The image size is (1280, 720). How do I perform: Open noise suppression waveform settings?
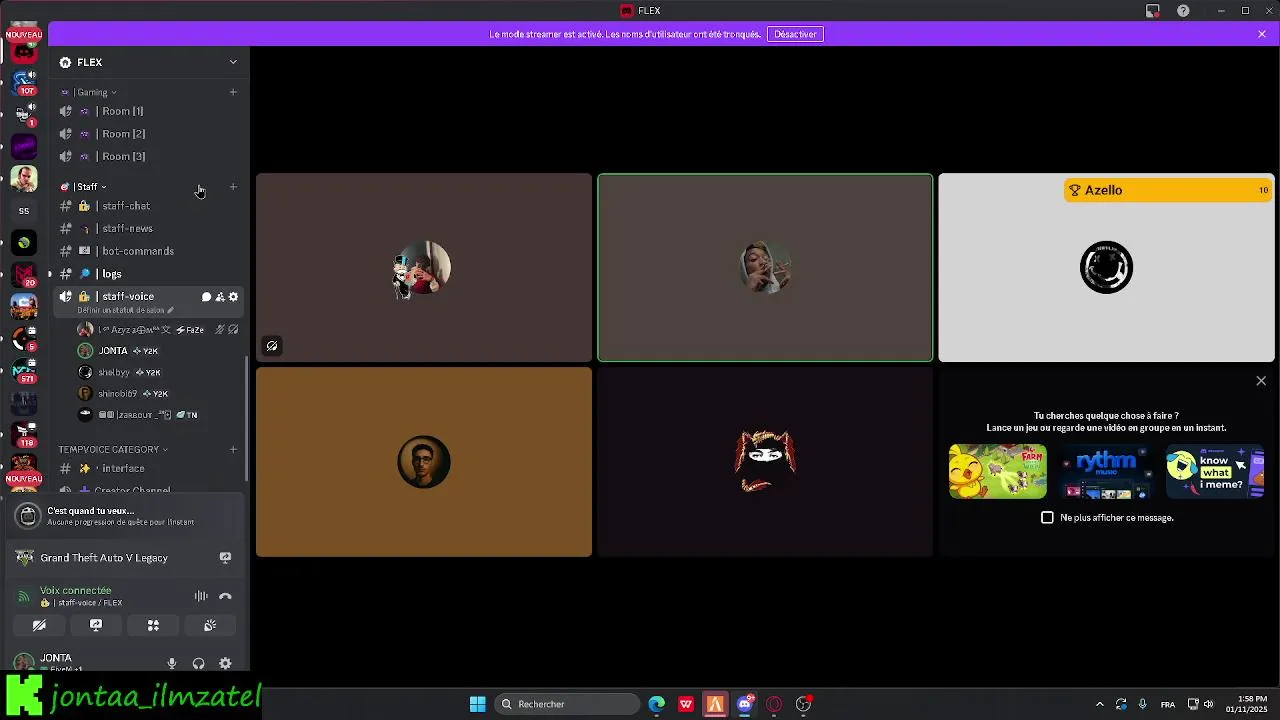click(201, 596)
